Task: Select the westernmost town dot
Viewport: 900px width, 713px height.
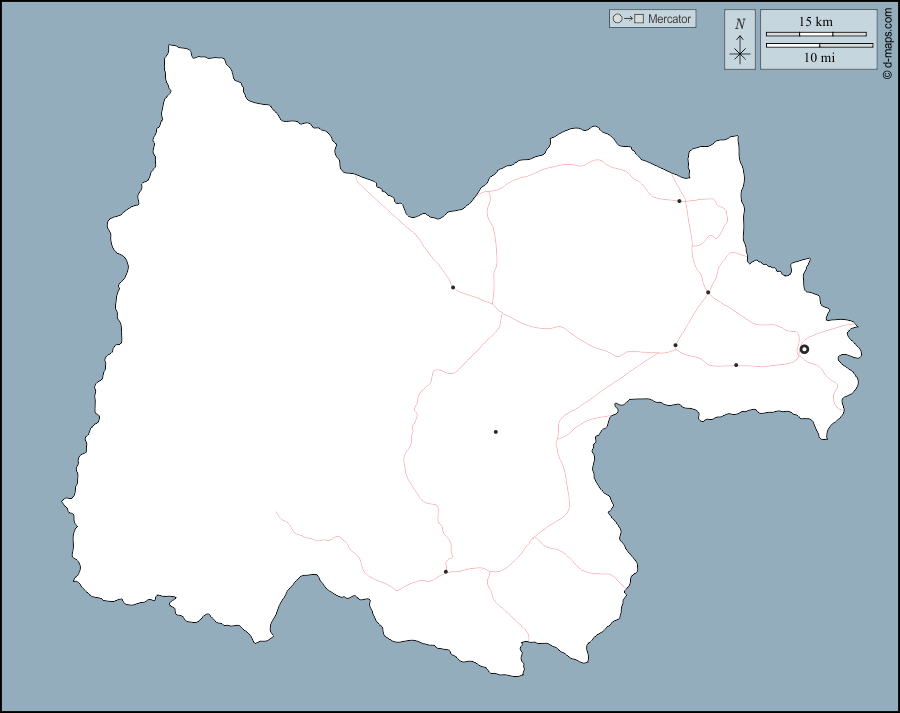Action: coord(452,287)
